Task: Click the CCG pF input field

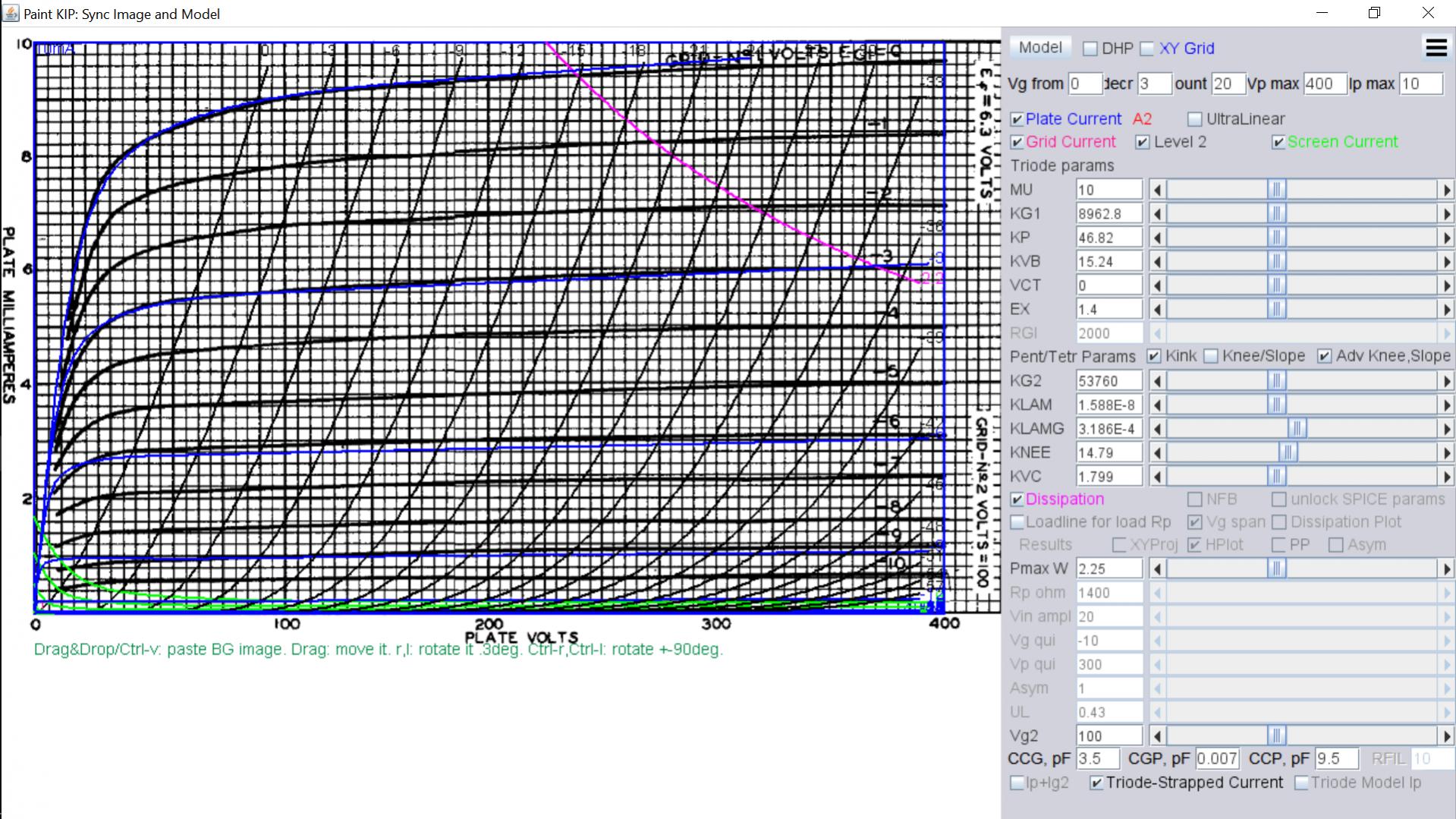Action: (x=1098, y=759)
